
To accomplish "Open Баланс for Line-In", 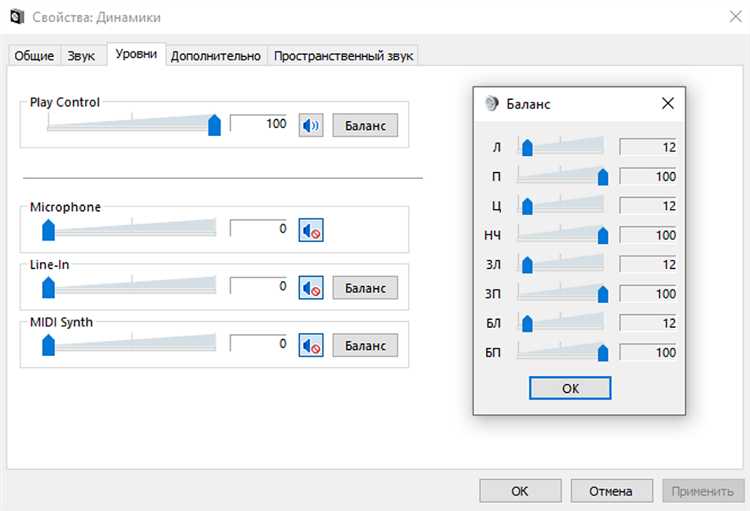I will coord(365,288).
